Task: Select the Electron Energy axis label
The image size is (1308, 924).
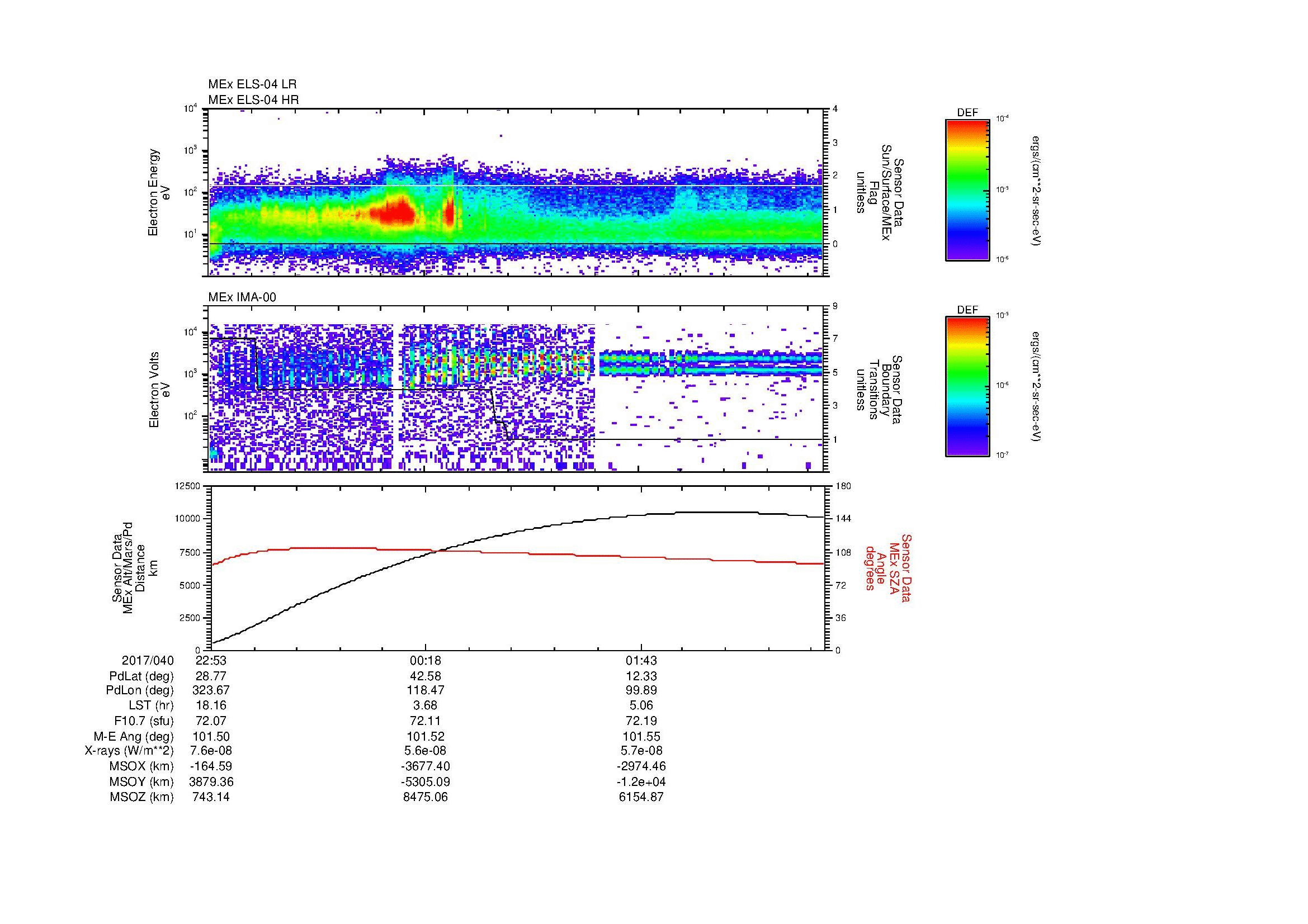Action: 159,192
